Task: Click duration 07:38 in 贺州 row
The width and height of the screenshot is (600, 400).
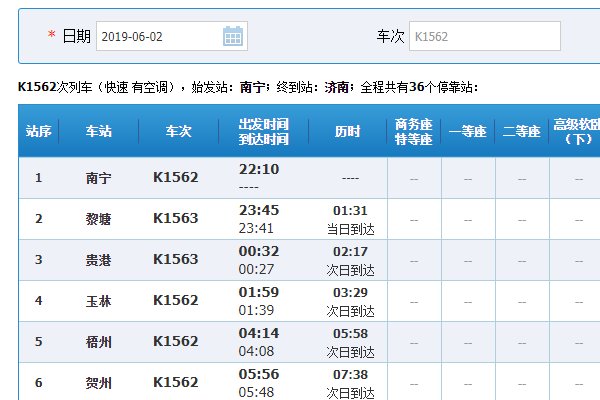Action: 350,374
